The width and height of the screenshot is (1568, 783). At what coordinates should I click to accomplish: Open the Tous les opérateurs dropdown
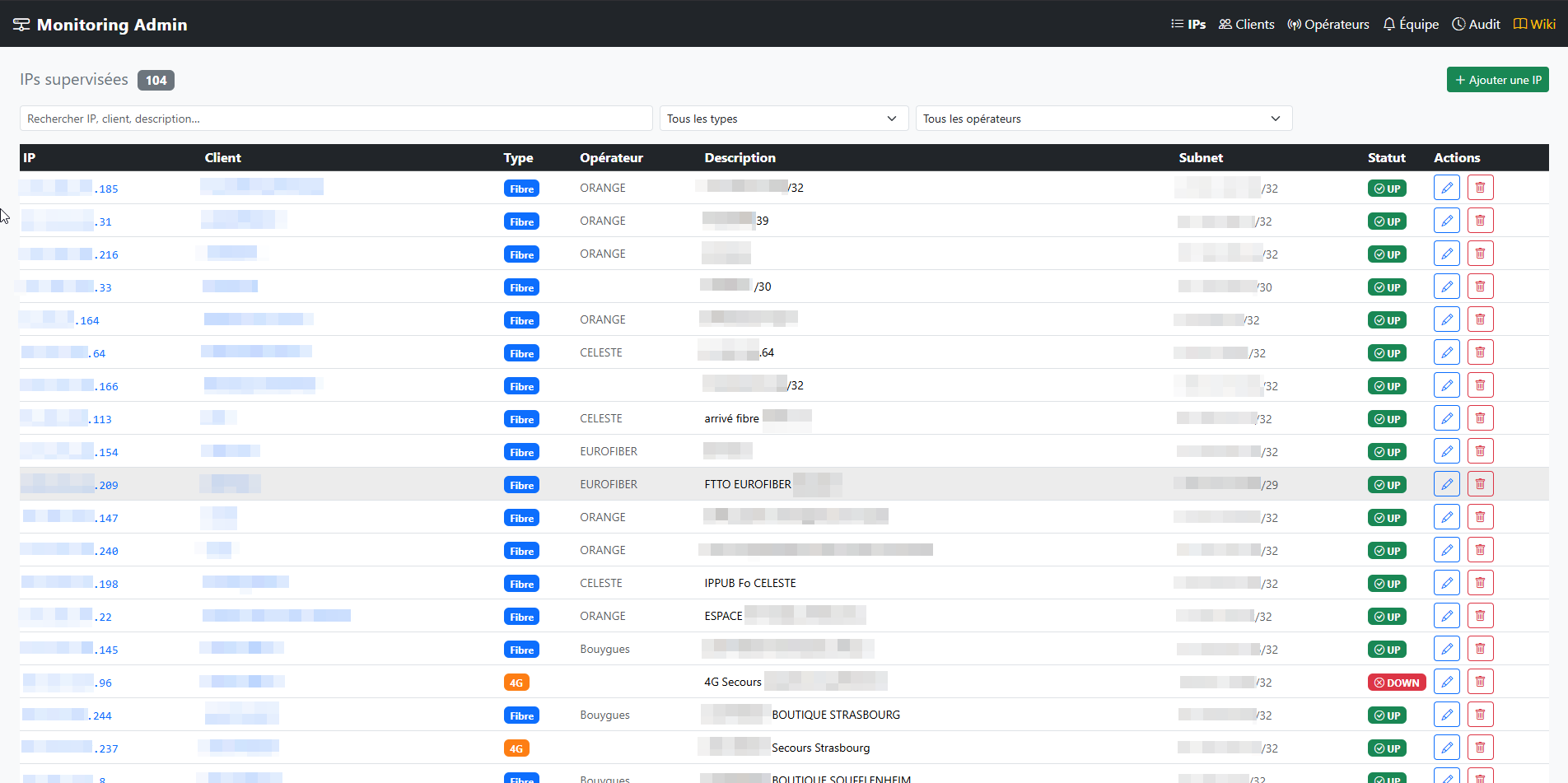[1104, 119]
